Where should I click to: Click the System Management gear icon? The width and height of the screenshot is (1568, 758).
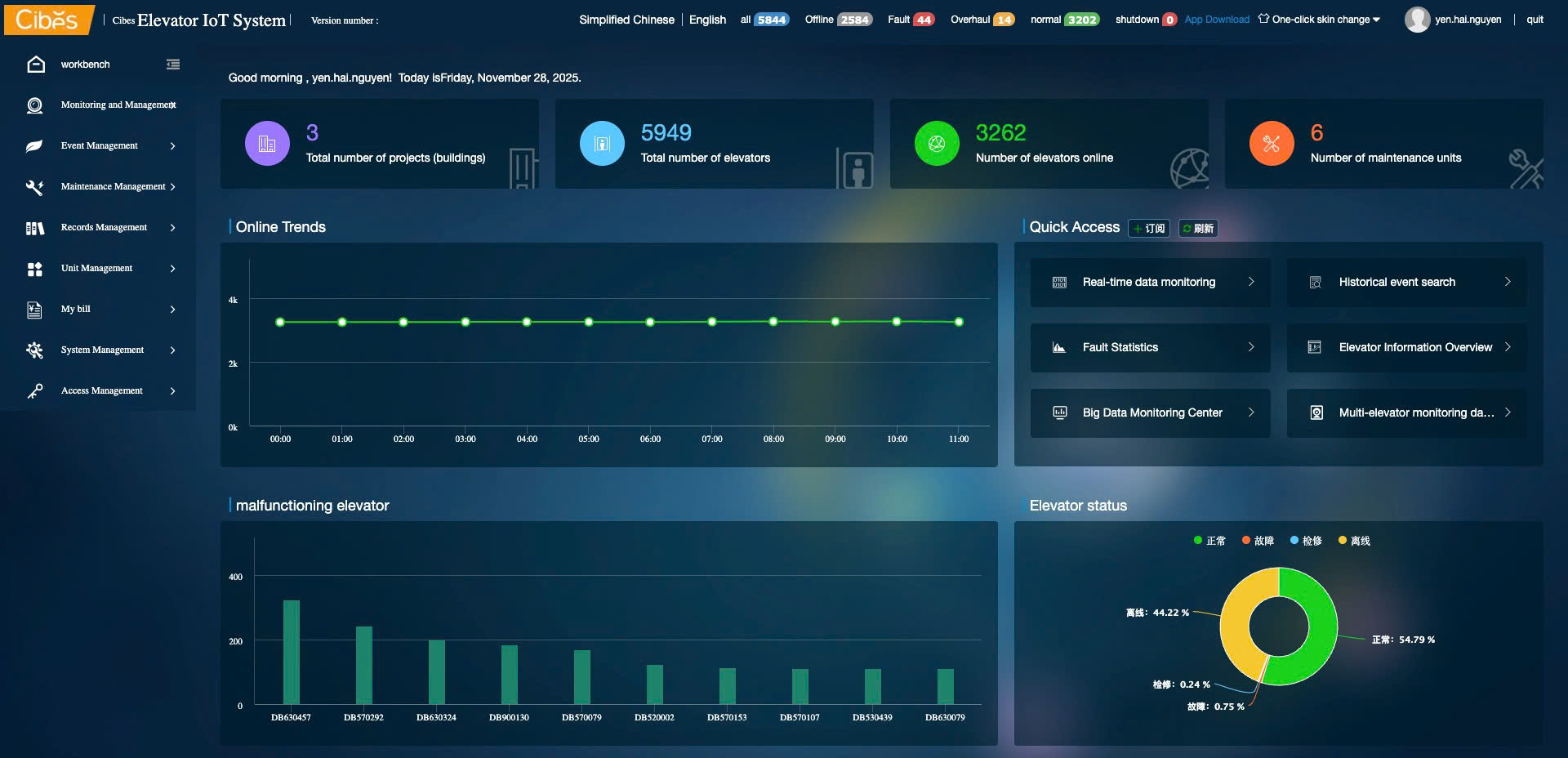pyautogui.click(x=34, y=350)
